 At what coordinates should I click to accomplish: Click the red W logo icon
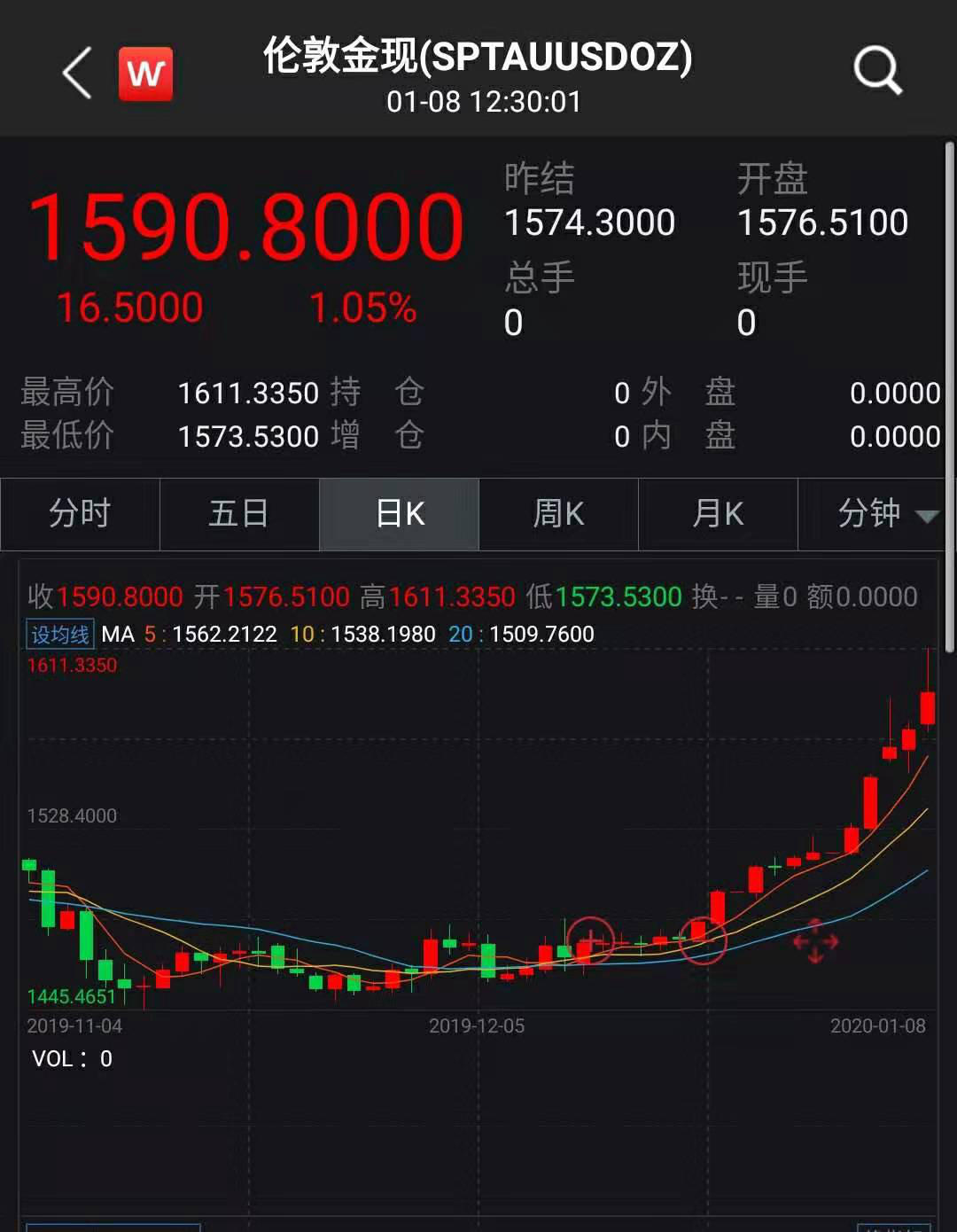pyautogui.click(x=145, y=74)
